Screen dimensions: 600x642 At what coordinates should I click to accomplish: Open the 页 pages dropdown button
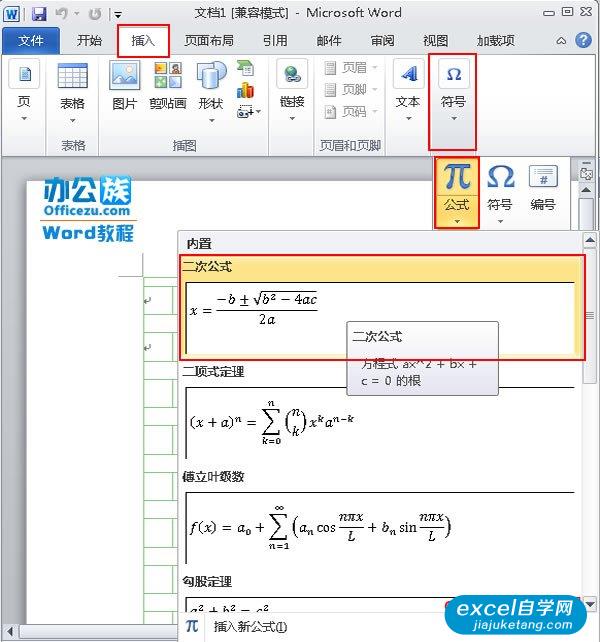24,92
